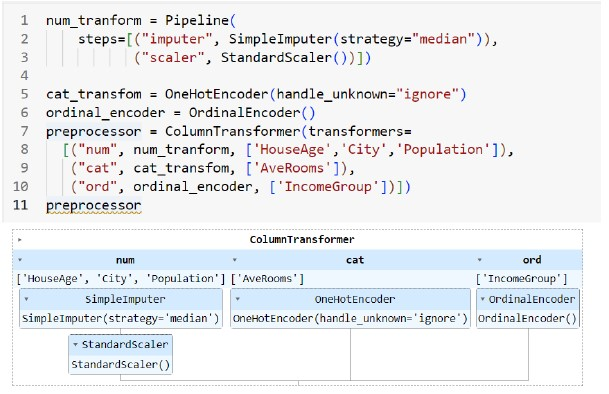Image resolution: width=609 pixels, height=394 pixels.
Task: Click the "num" string on line 8
Action: 97,150
